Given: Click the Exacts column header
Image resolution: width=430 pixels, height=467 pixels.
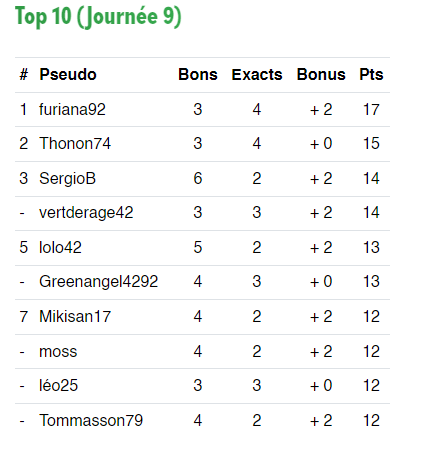Looking at the screenshot, I should pos(257,74).
